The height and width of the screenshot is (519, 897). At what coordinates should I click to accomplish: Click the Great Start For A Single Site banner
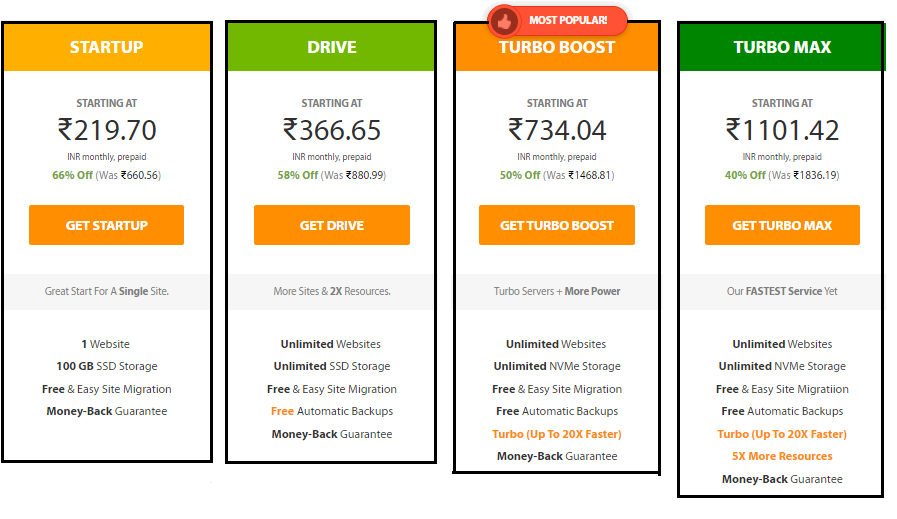click(106, 291)
